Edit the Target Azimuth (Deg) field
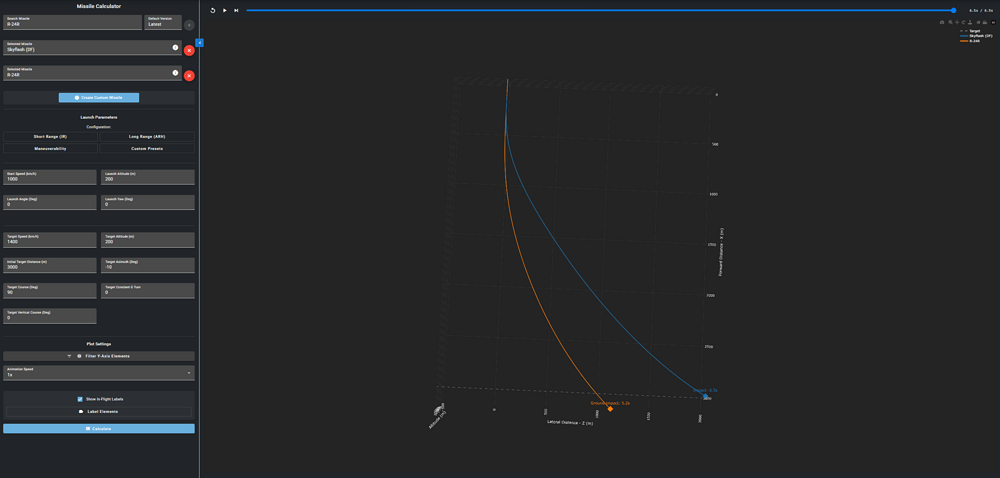This screenshot has width=1000, height=478. pos(147,265)
